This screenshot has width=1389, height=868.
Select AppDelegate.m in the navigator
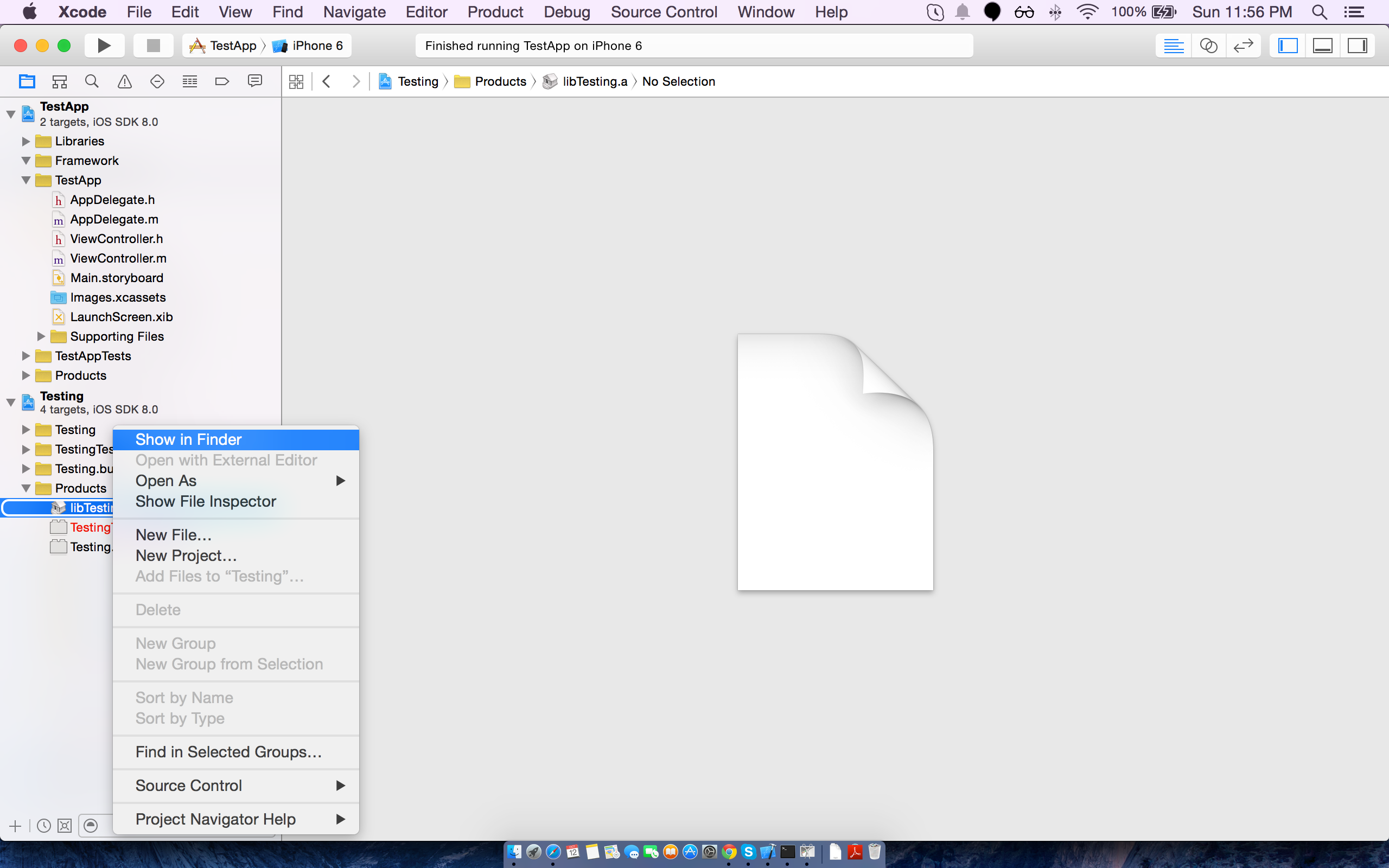point(114,219)
